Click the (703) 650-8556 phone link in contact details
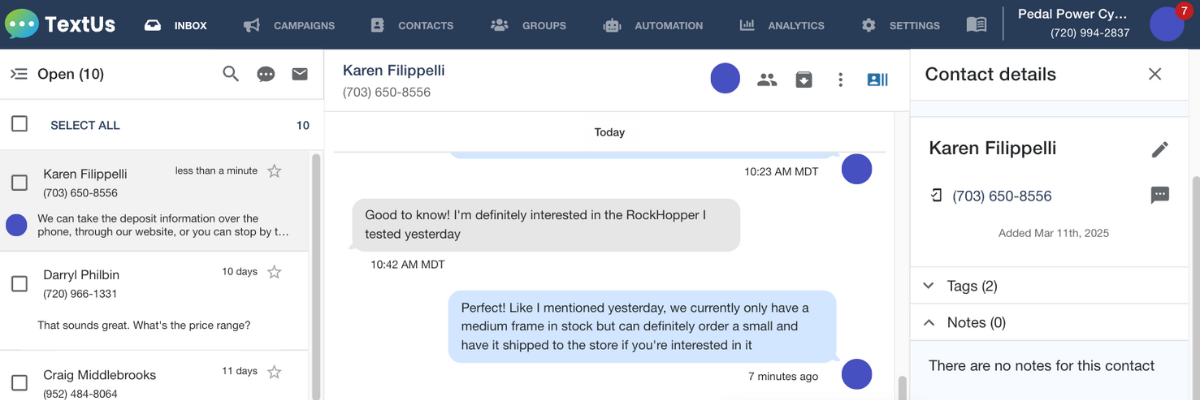The image size is (1200, 400). coord(1002,196)
